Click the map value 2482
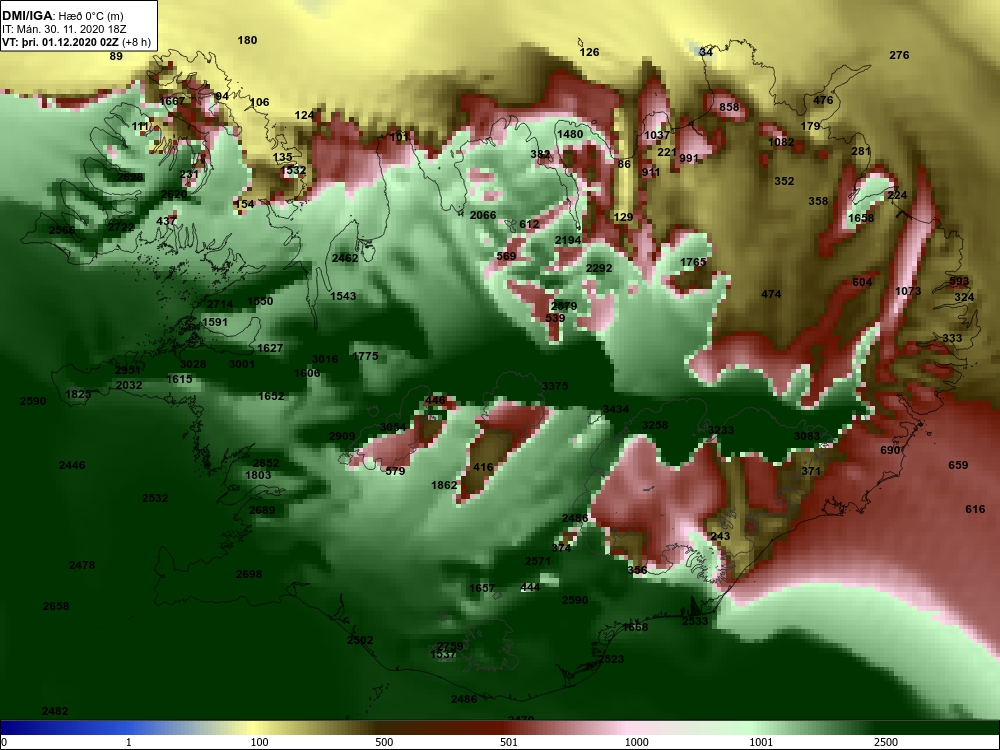 [x=55, y=712]
